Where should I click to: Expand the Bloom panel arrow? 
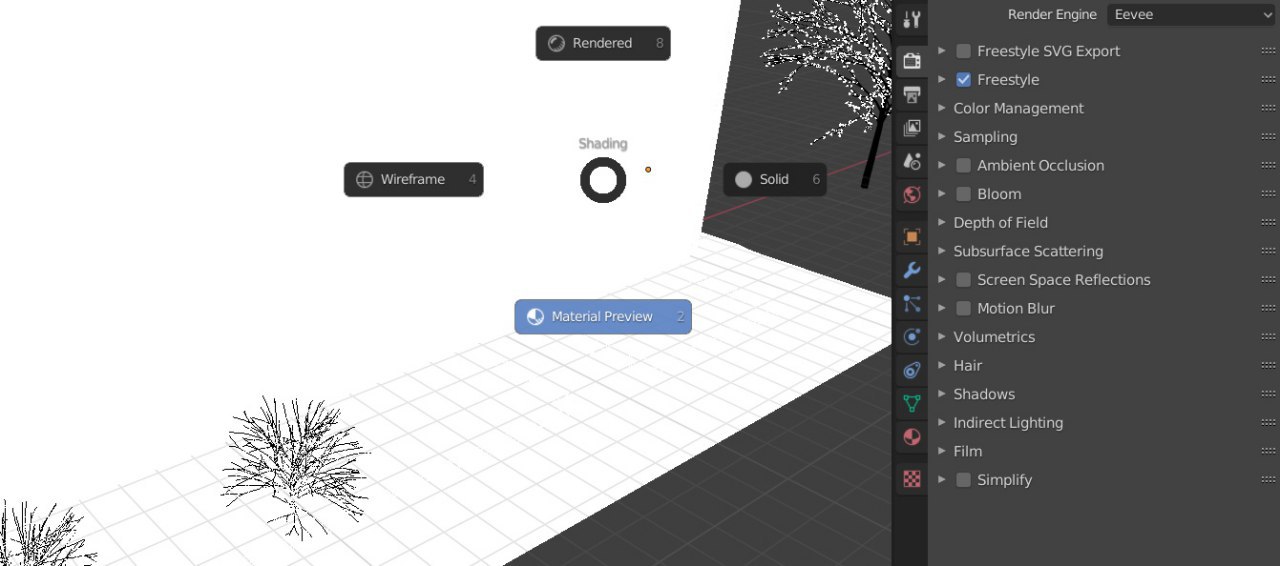coord(942,194)
